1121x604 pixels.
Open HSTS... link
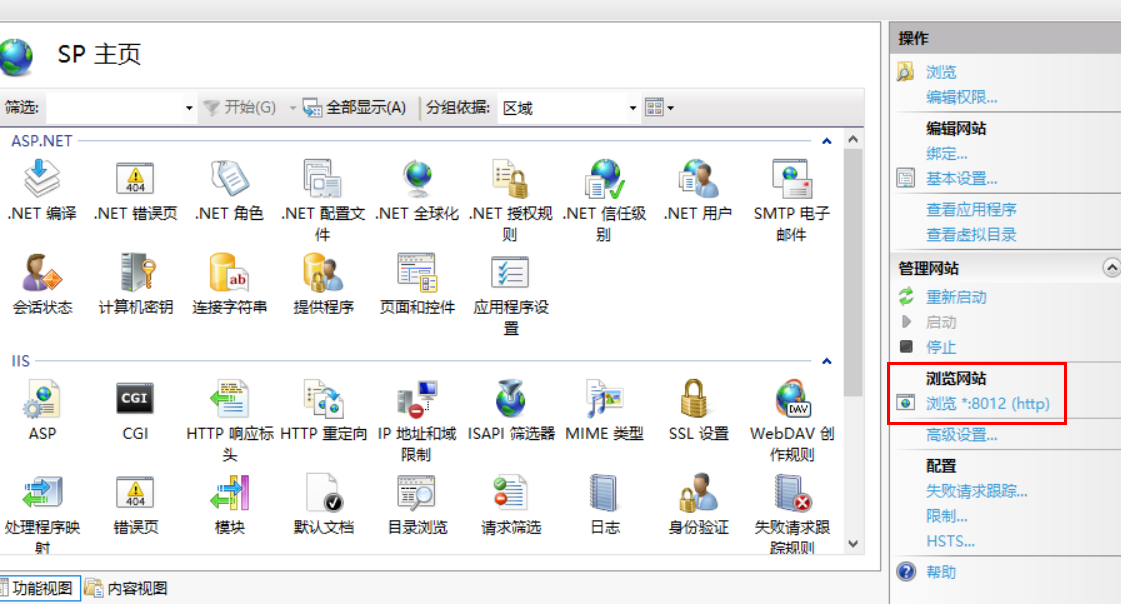coord(950,541)
